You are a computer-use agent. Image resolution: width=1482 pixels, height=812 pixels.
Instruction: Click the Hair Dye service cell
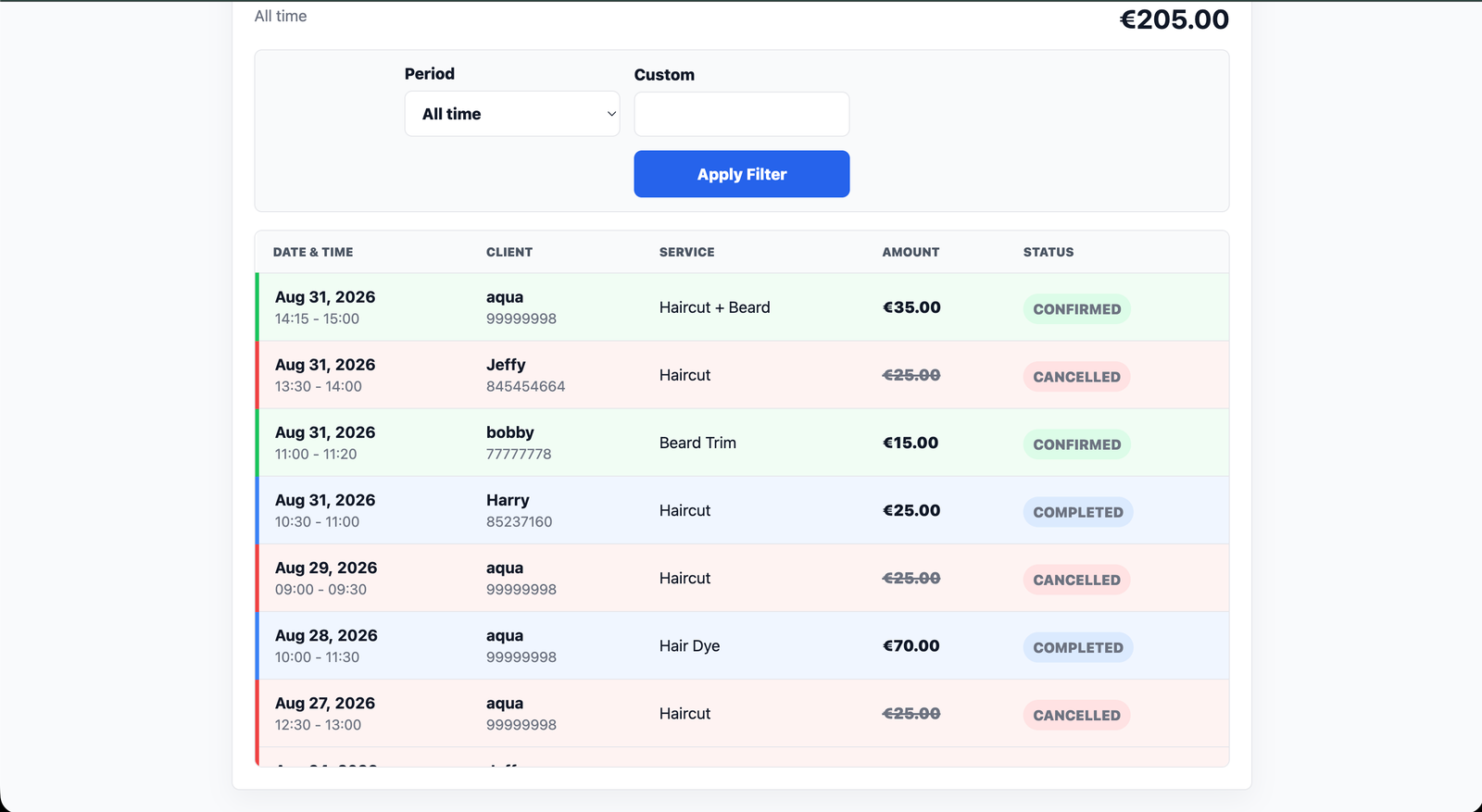click(x=690, y=645)
